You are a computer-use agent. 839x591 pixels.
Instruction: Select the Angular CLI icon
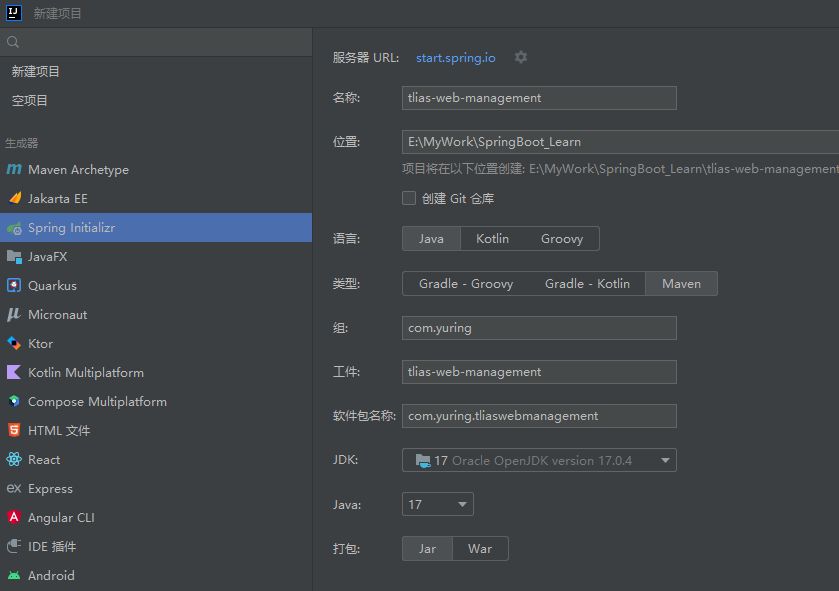coord(14,518)
